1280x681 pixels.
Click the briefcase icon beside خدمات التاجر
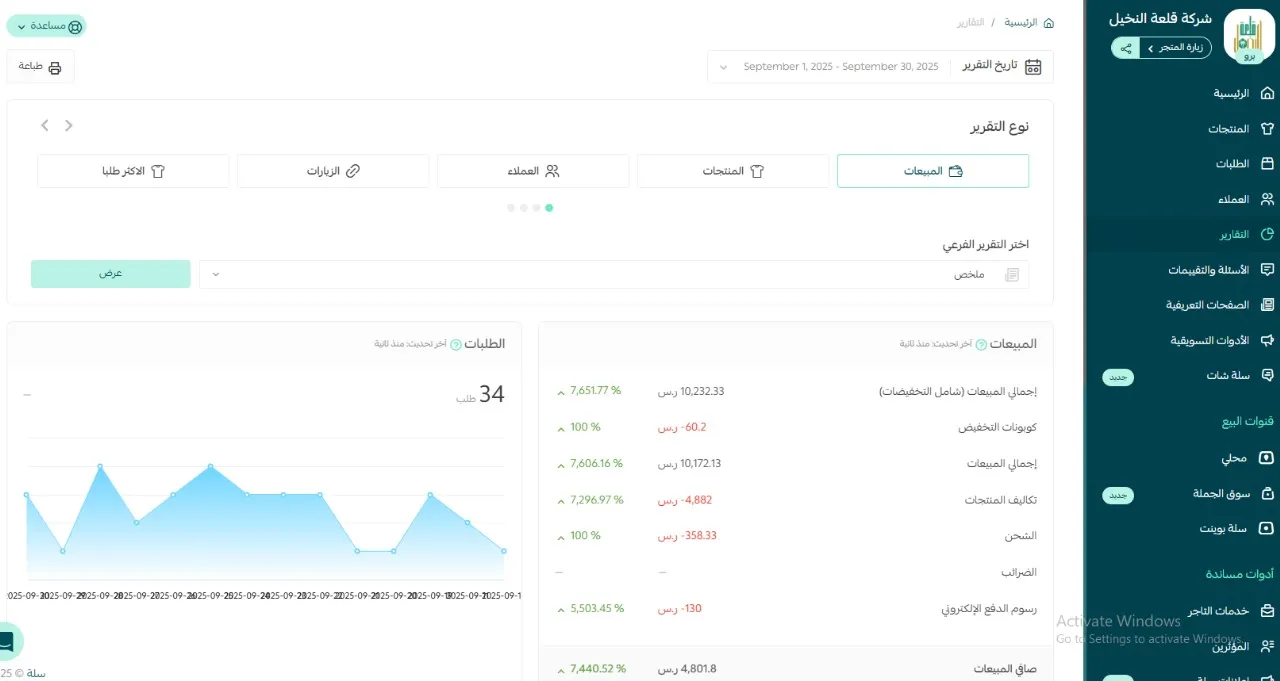[1267, 611]
